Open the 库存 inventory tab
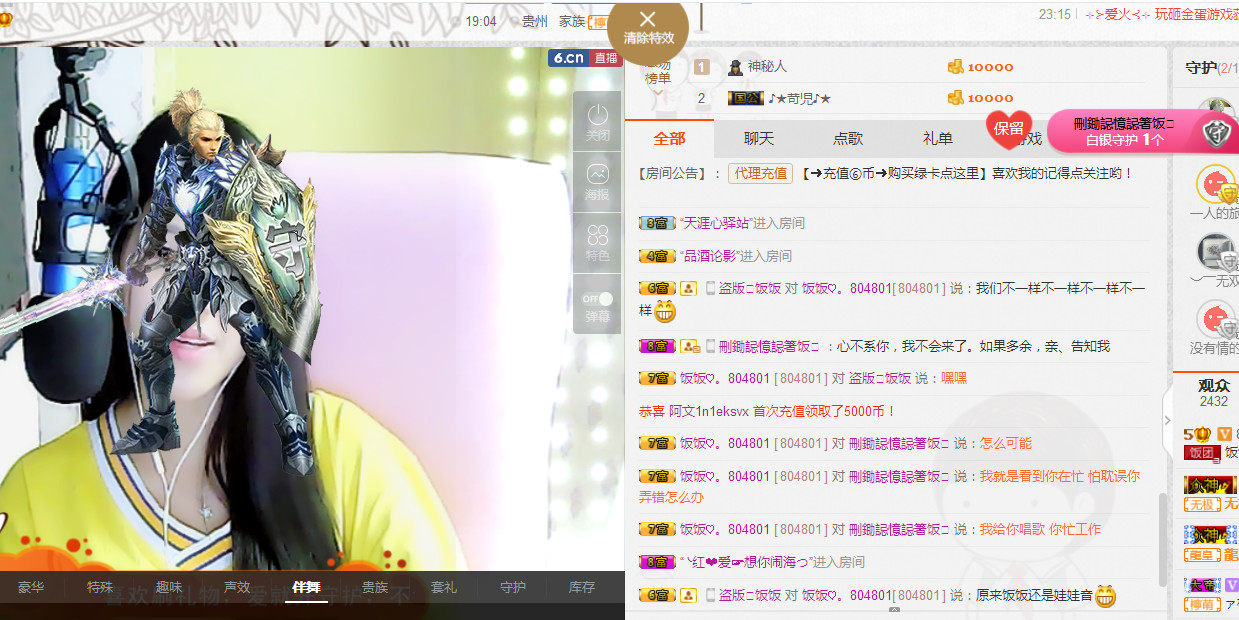 pyautogui.click(x=582, y=587)
